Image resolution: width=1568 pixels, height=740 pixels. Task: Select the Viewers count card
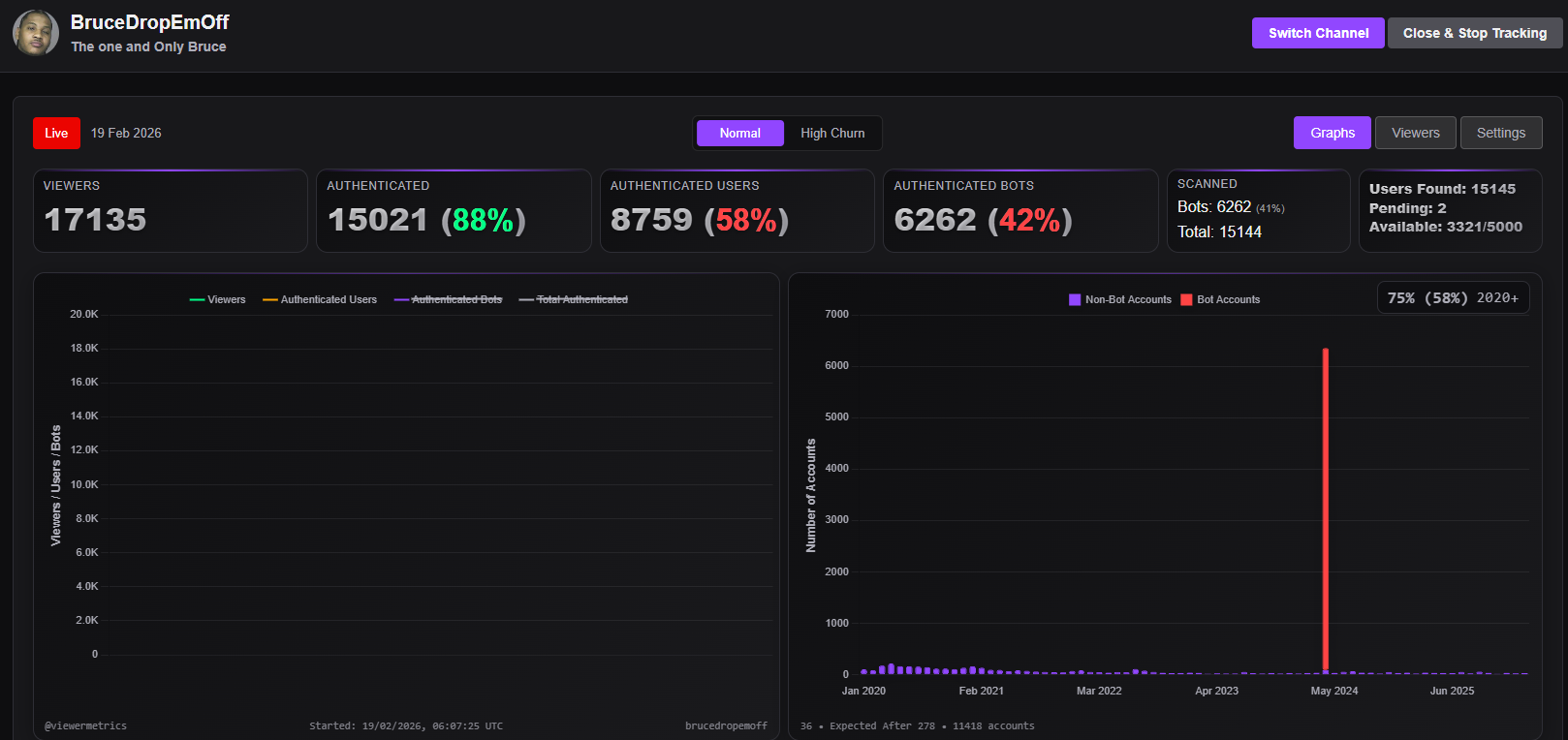point(171,210)
